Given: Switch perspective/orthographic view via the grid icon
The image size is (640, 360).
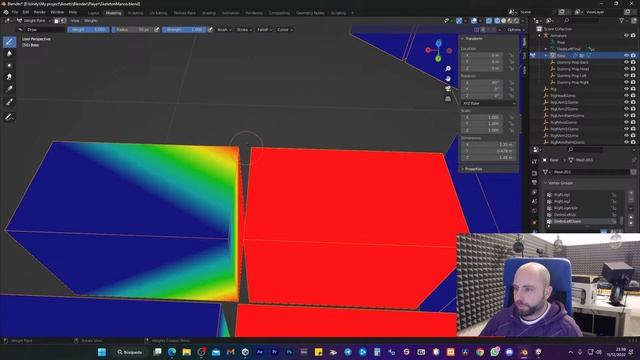Looking at the screenshot, I should point(448,99).
